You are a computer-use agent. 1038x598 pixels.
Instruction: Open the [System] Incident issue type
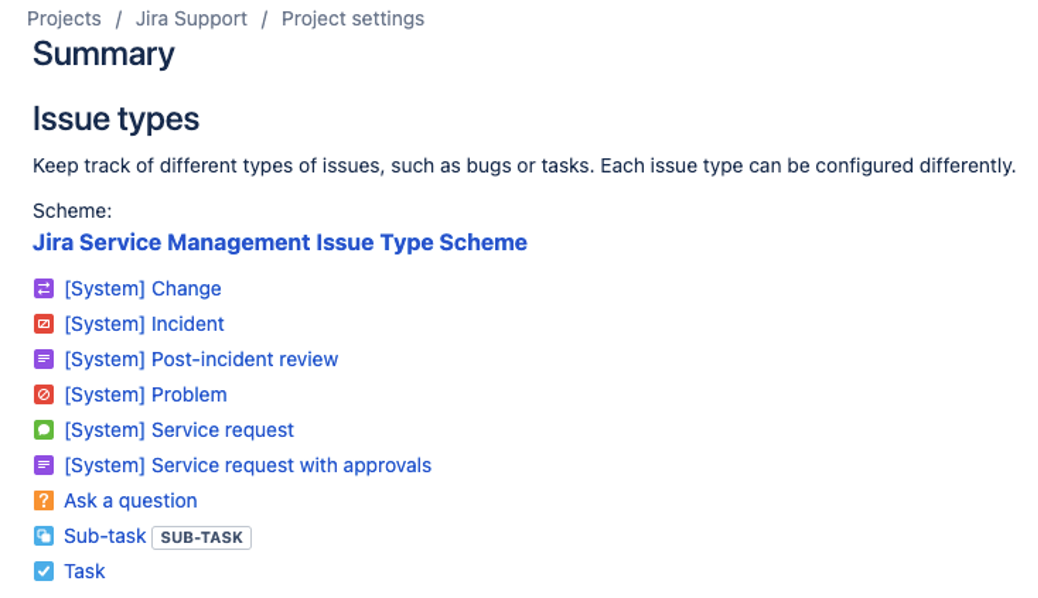coord(142,323)
